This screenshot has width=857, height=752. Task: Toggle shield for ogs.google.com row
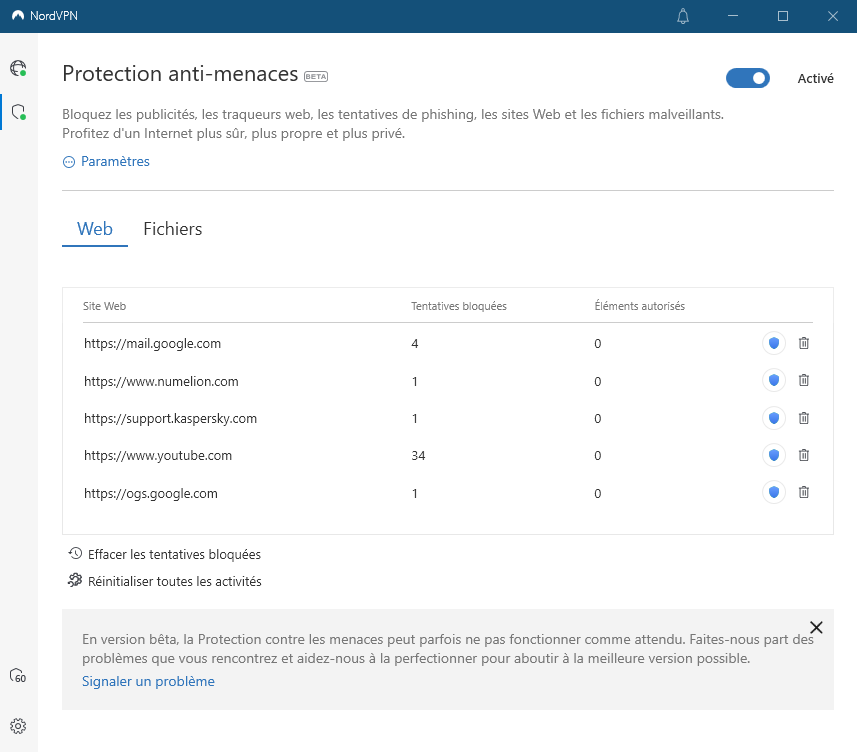(774, 492)
